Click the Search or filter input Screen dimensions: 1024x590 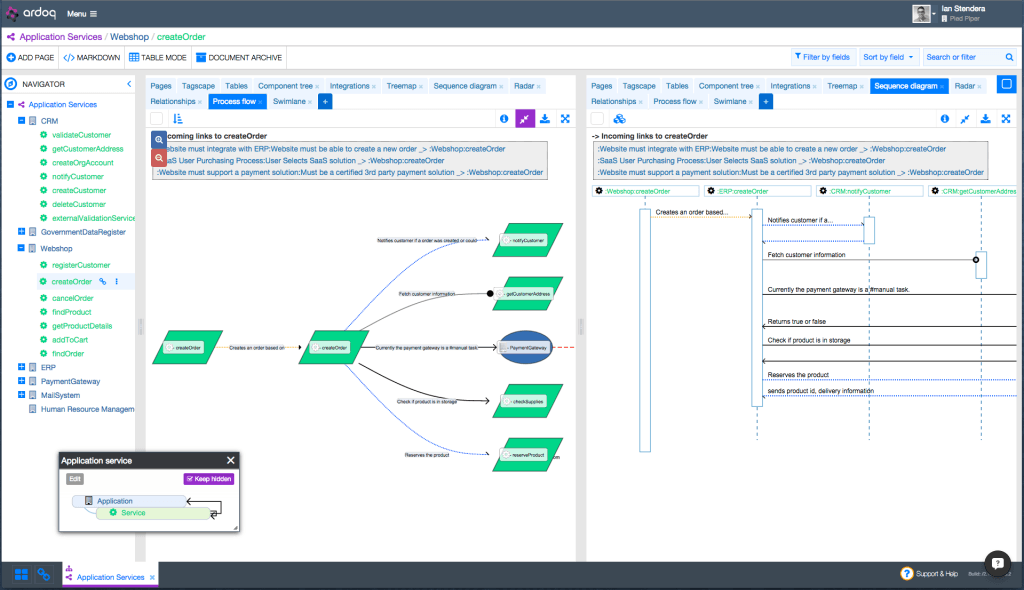(962, 57)
